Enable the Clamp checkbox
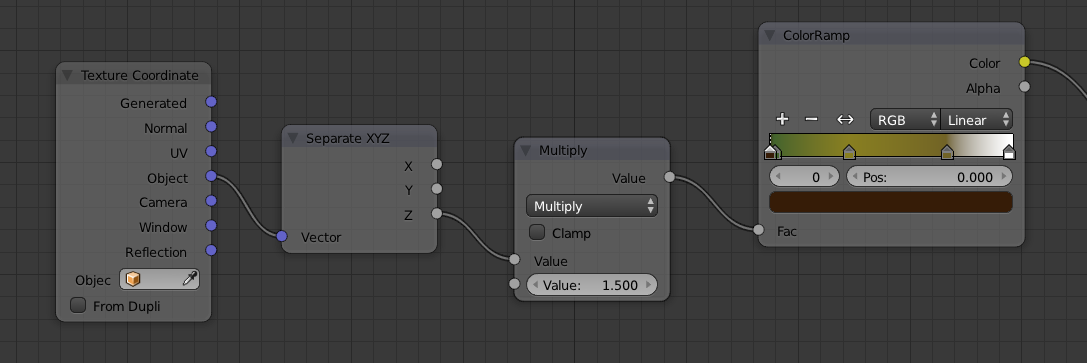 [x=537, y=232]
